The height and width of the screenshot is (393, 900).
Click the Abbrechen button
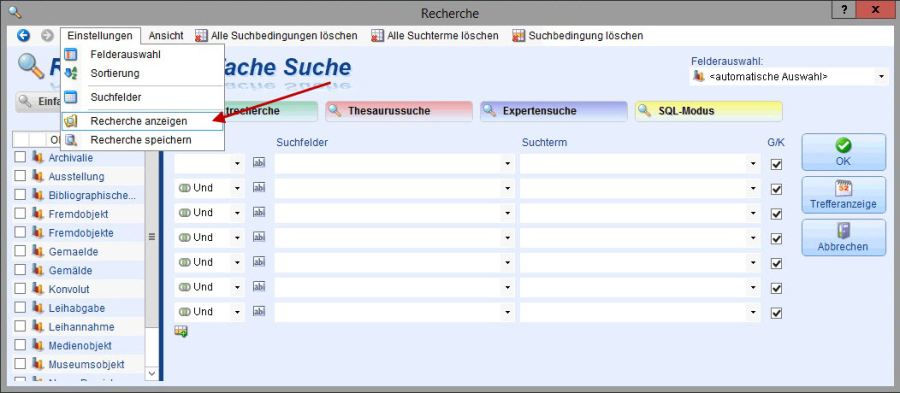pos(843,238)
